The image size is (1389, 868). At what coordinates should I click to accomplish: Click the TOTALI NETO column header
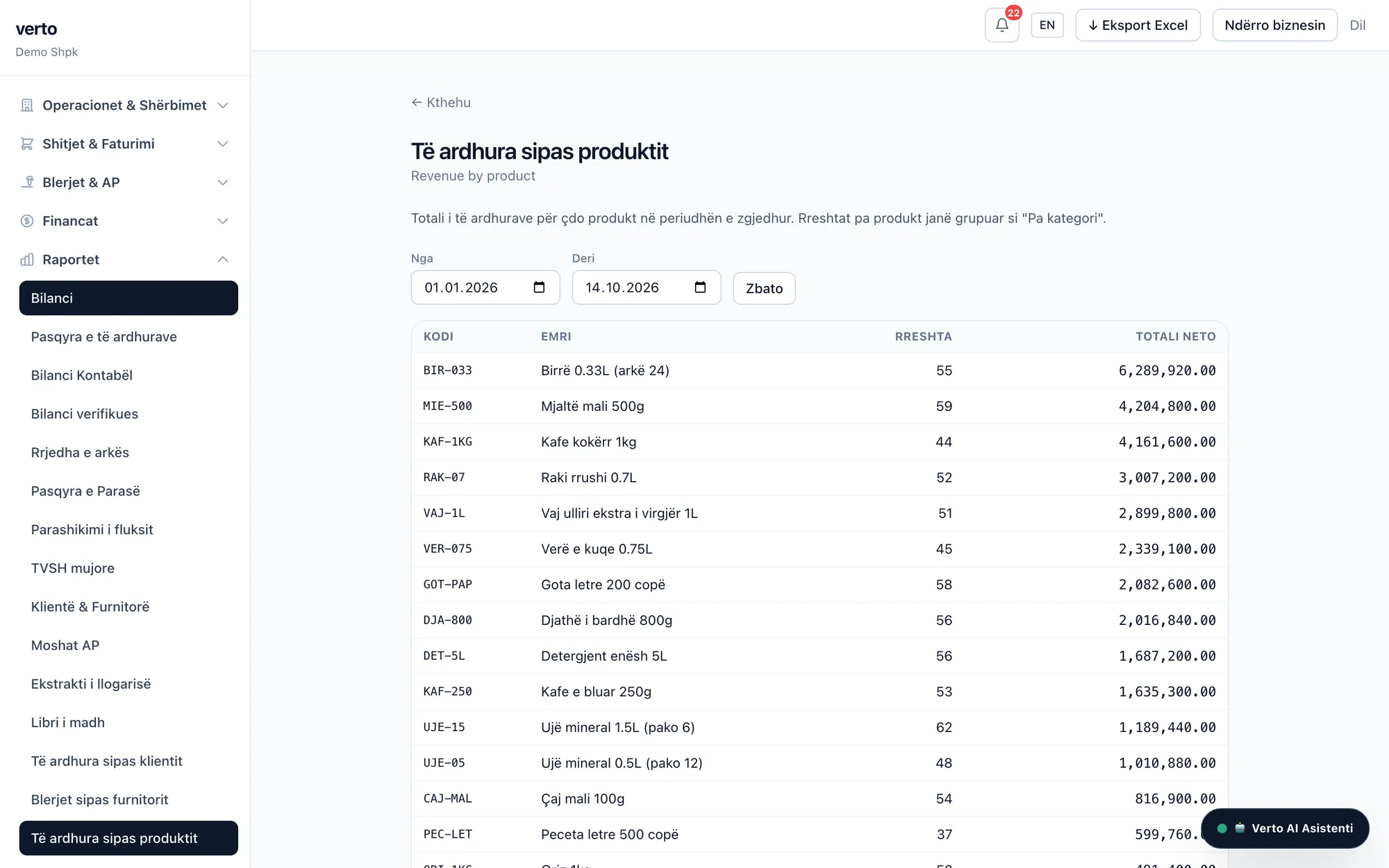pyautogui.click(x=1176, y=336)
